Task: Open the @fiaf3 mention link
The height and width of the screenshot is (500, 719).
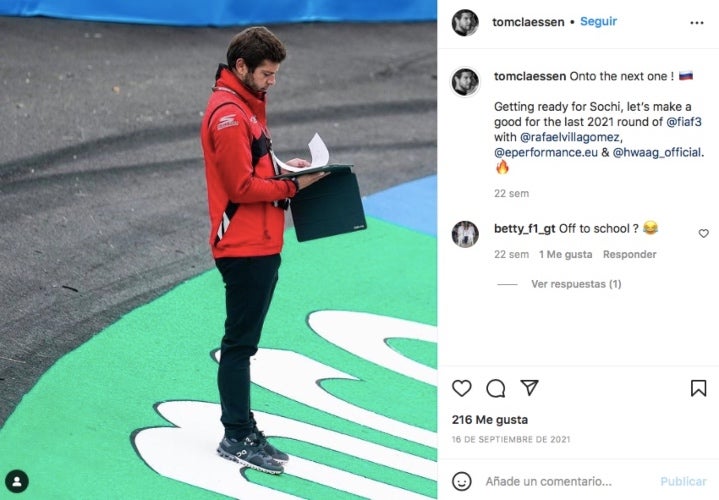Action: [x=684, y=122]
